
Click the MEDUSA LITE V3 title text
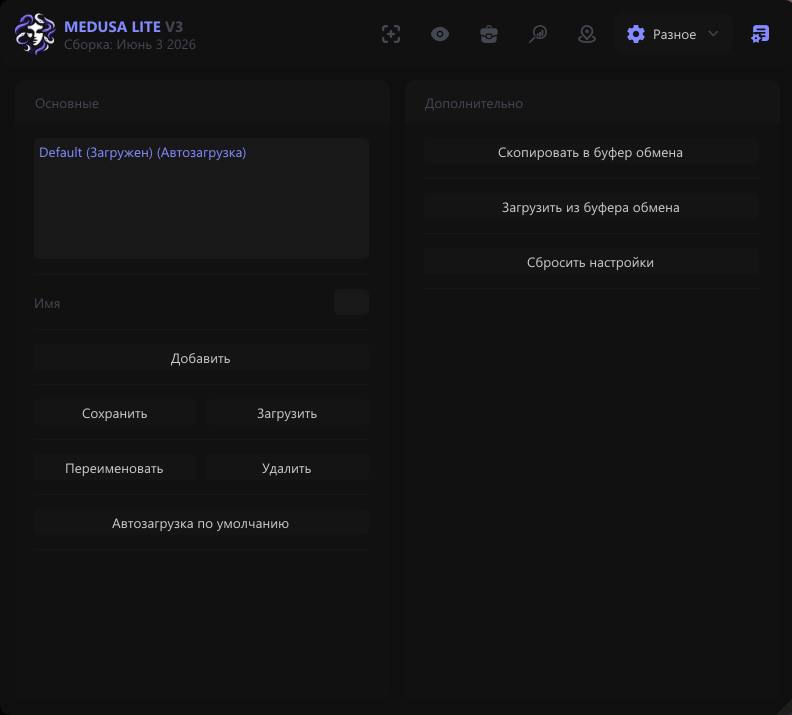tap(123, 26)
